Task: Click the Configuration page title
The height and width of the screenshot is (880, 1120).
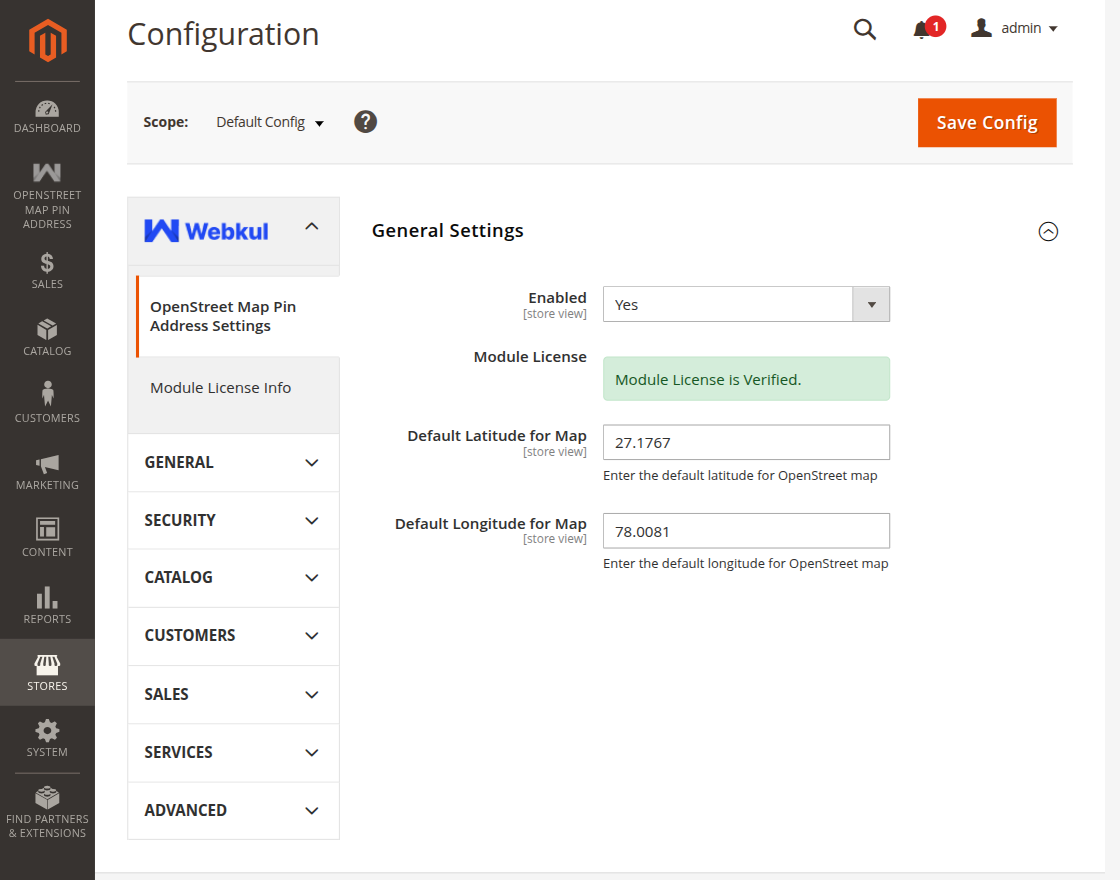Action: 223,34
